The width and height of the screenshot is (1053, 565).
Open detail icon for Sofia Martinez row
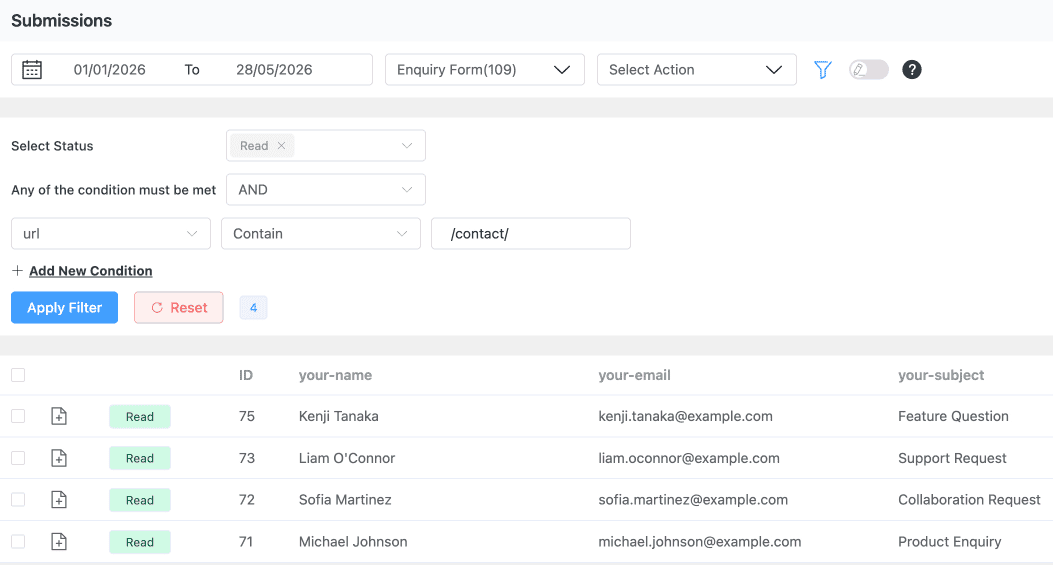pos(59,500)
